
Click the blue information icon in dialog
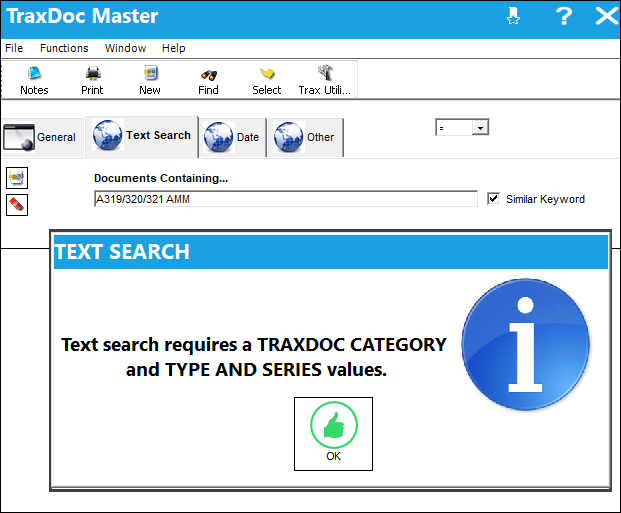click(x=526, y=344)
